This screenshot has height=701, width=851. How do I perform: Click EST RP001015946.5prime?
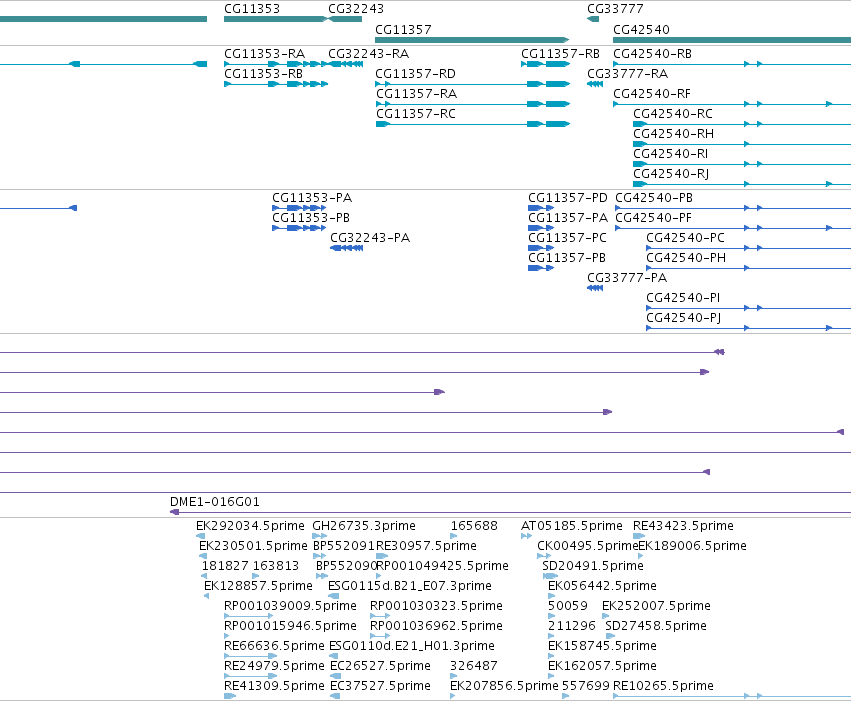[290, 627]
